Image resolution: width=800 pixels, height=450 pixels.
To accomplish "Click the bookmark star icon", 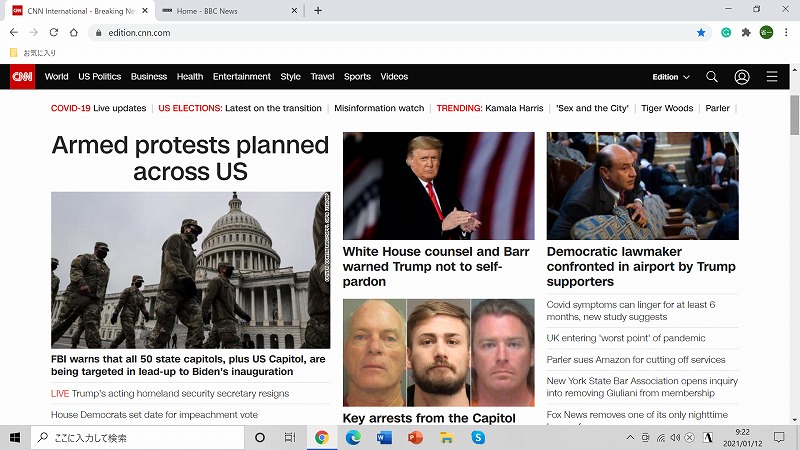I will [701, 33].
